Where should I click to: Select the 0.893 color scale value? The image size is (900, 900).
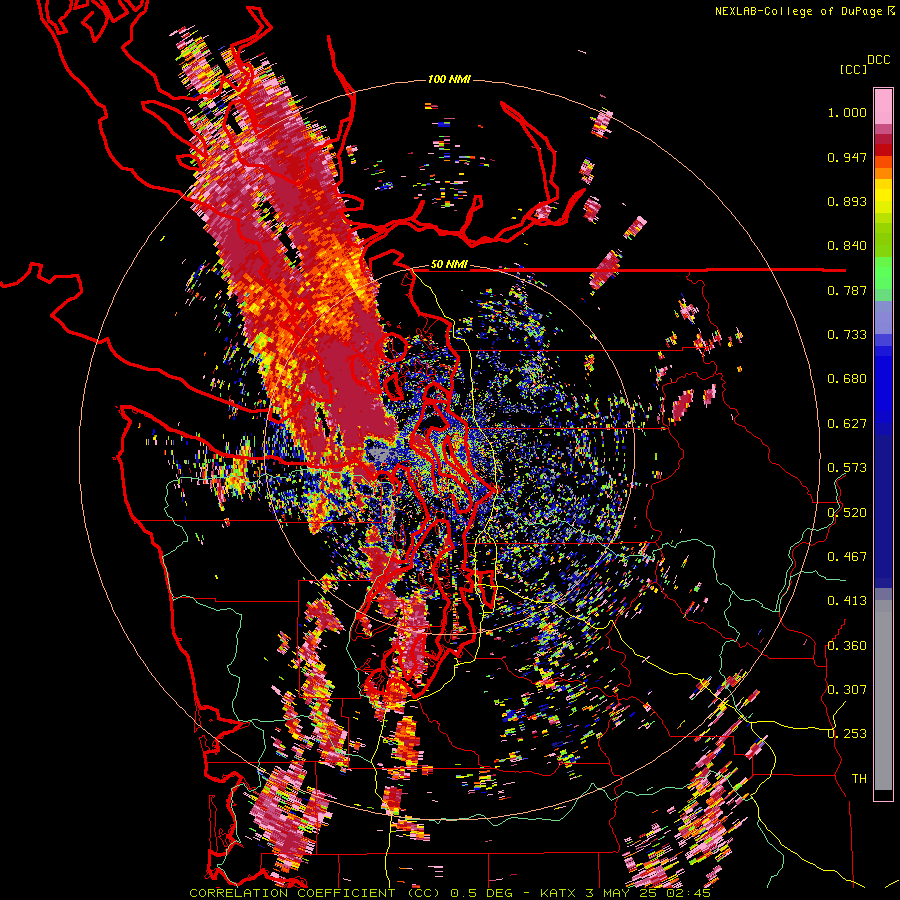[x=847, y=201]
